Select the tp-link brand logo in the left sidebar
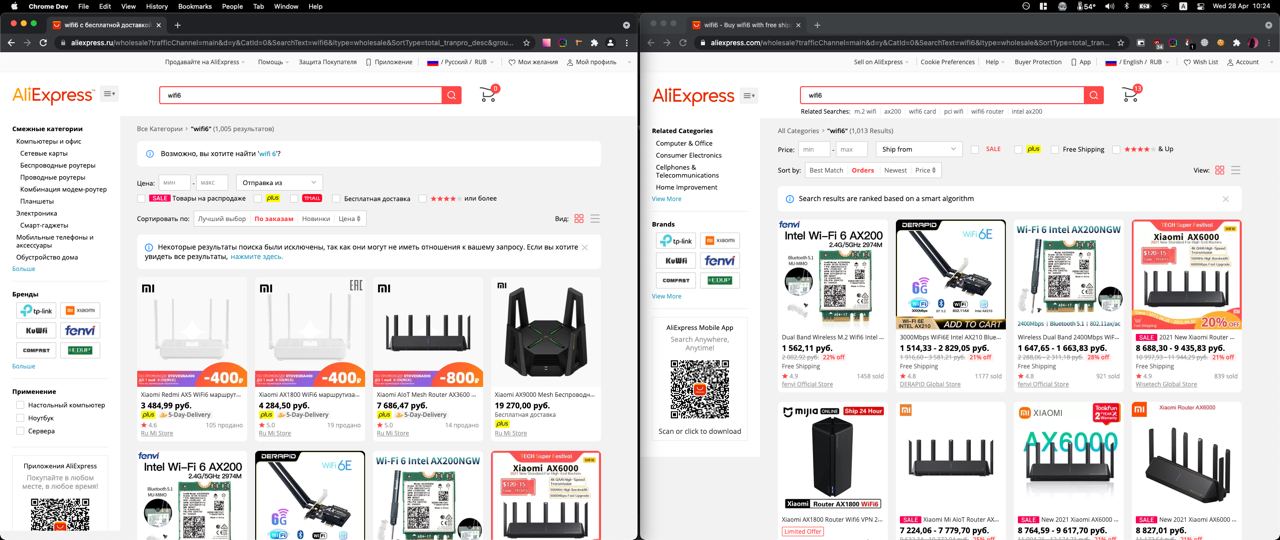The image size is (1280, 540). [36, 311]
